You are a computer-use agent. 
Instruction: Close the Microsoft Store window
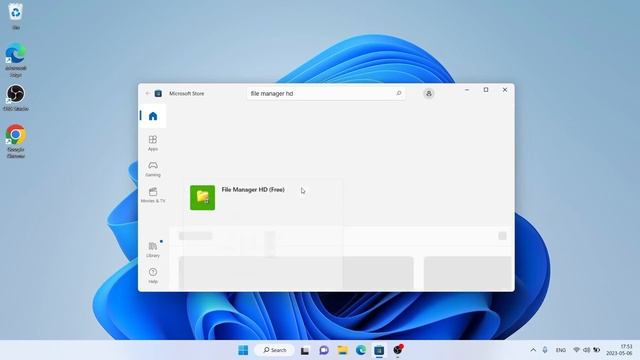click(x=505, y=90)
